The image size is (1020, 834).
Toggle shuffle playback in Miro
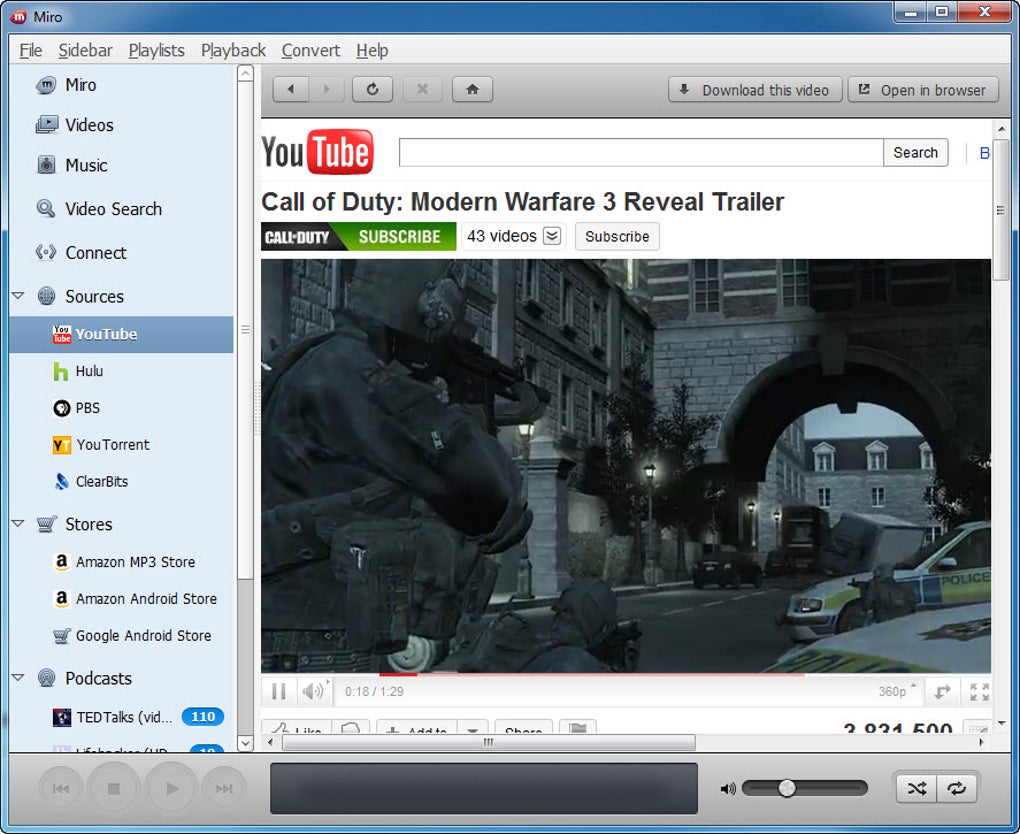coord(917,789)
